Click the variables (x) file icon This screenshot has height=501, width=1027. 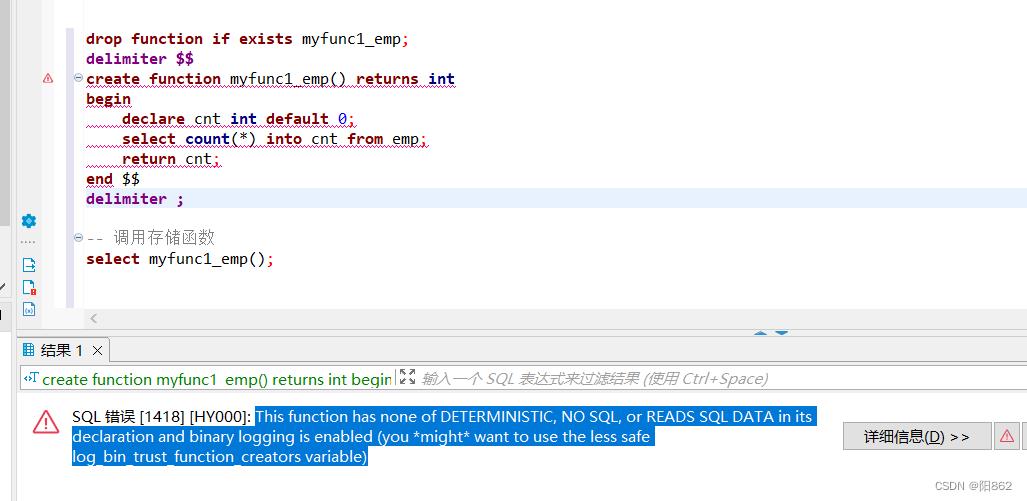[x=29, y=309]
